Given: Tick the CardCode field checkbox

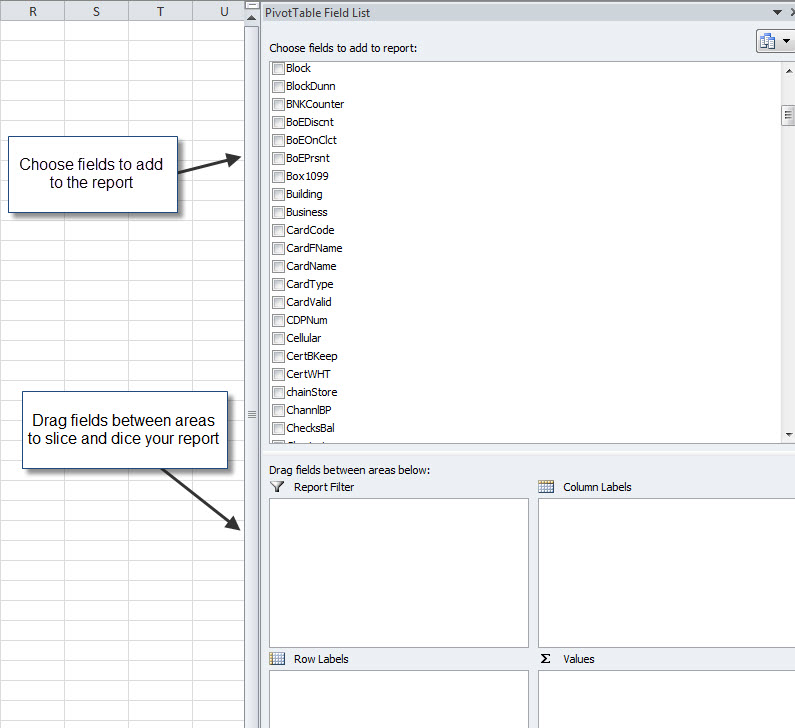Looking at the screenshot, I should click(278, 230).
